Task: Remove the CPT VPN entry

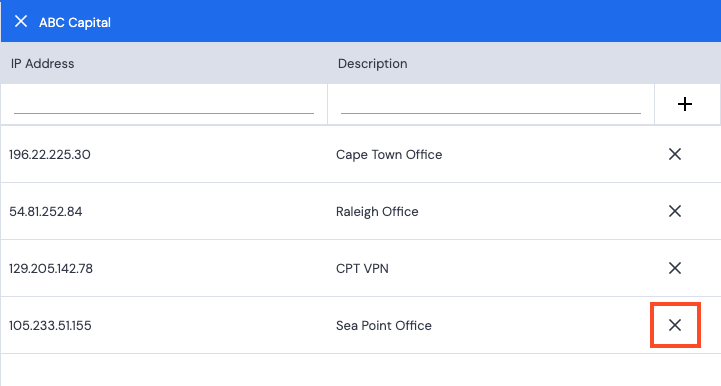Action: click(x=675, y=268)
